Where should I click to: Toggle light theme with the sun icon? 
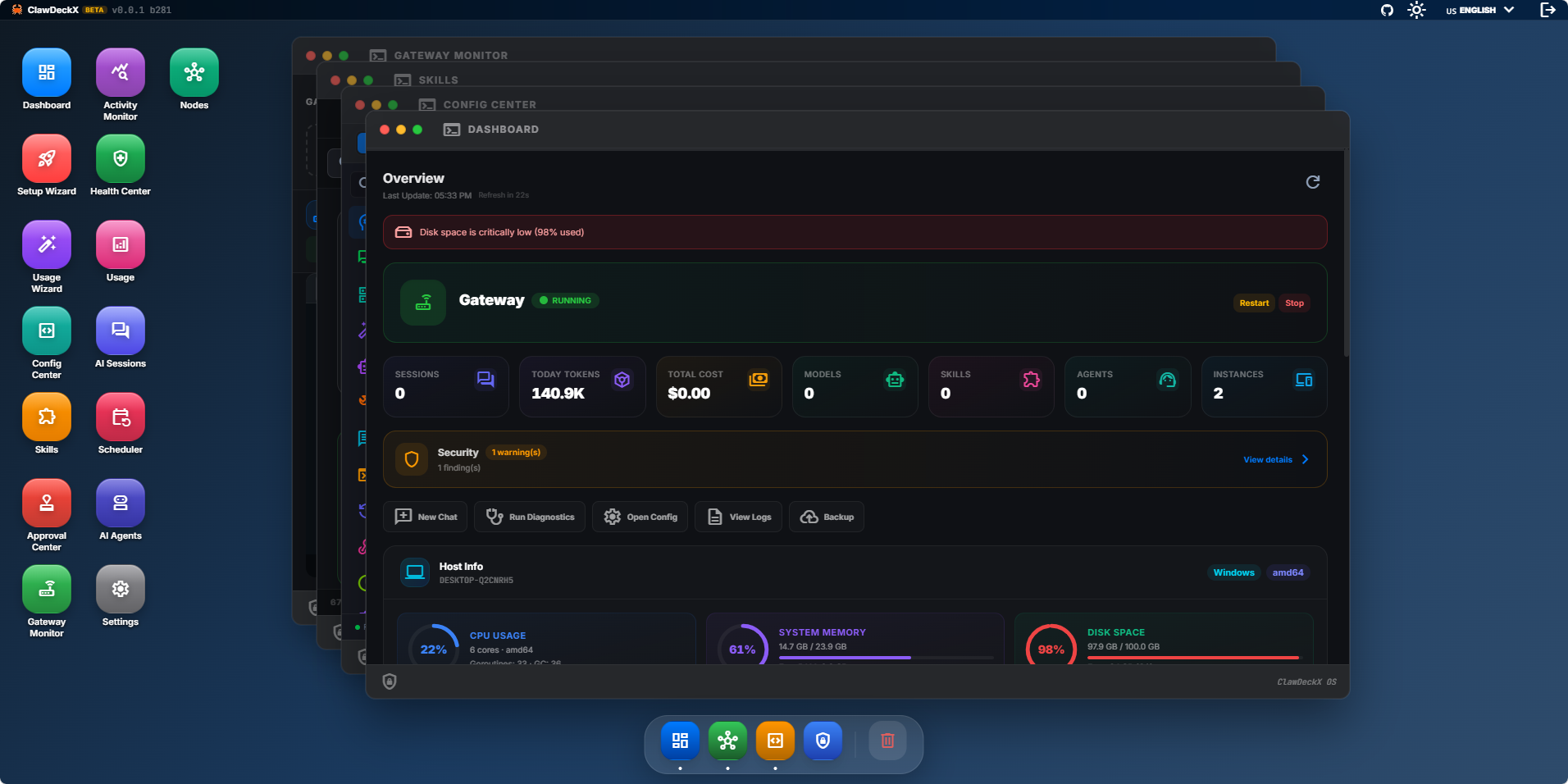(1416, 10)
